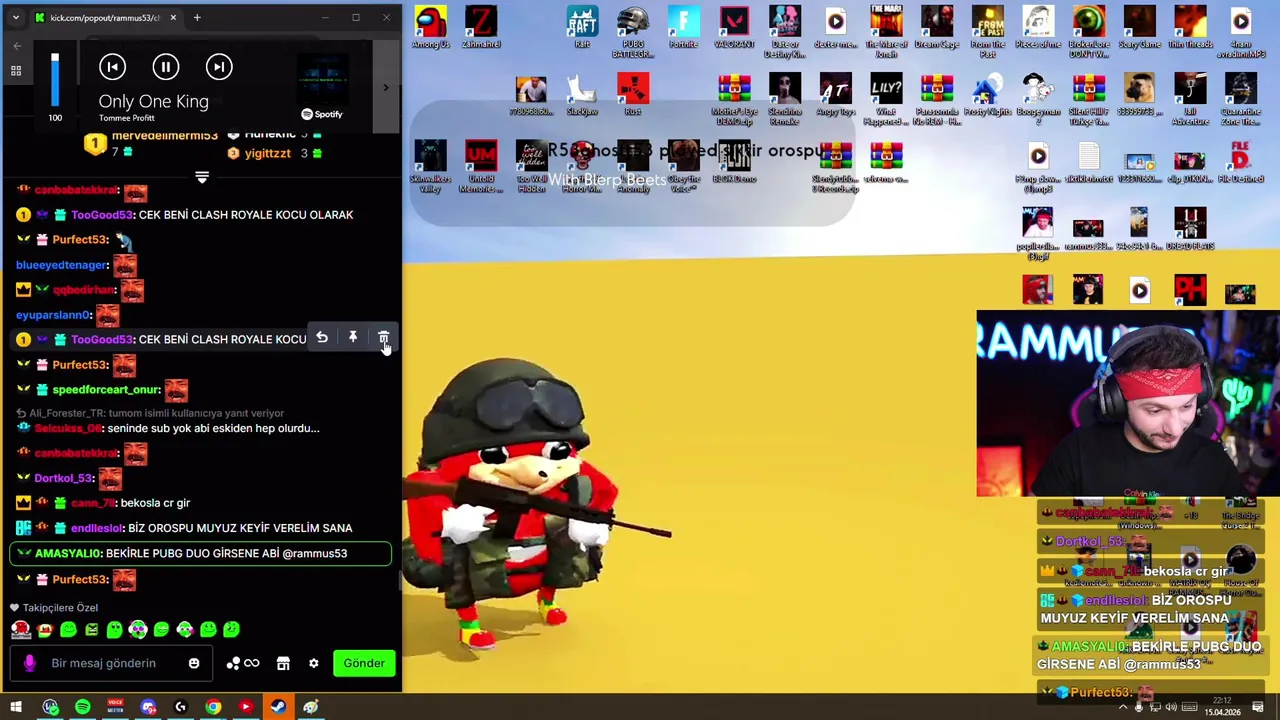
Task: Delete TooGood53's hovered chat message
Action: point(384,339)
